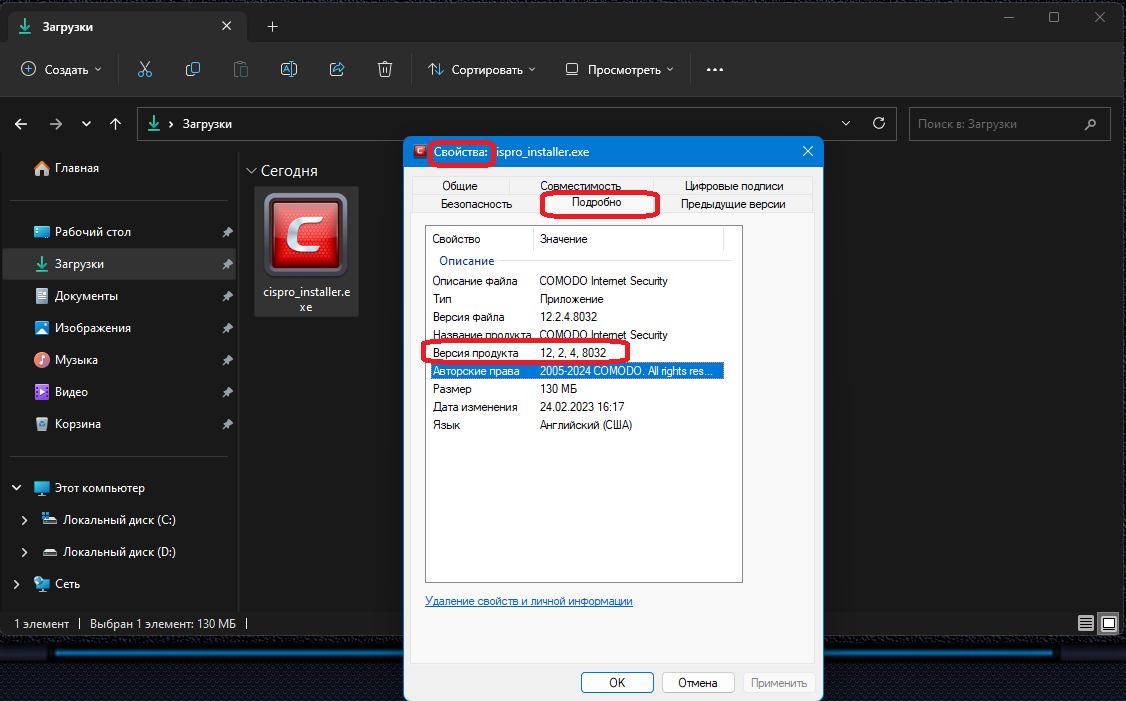Open the Создать dropdown
This screenshot has width=1126, height=701.
[61, 70]
